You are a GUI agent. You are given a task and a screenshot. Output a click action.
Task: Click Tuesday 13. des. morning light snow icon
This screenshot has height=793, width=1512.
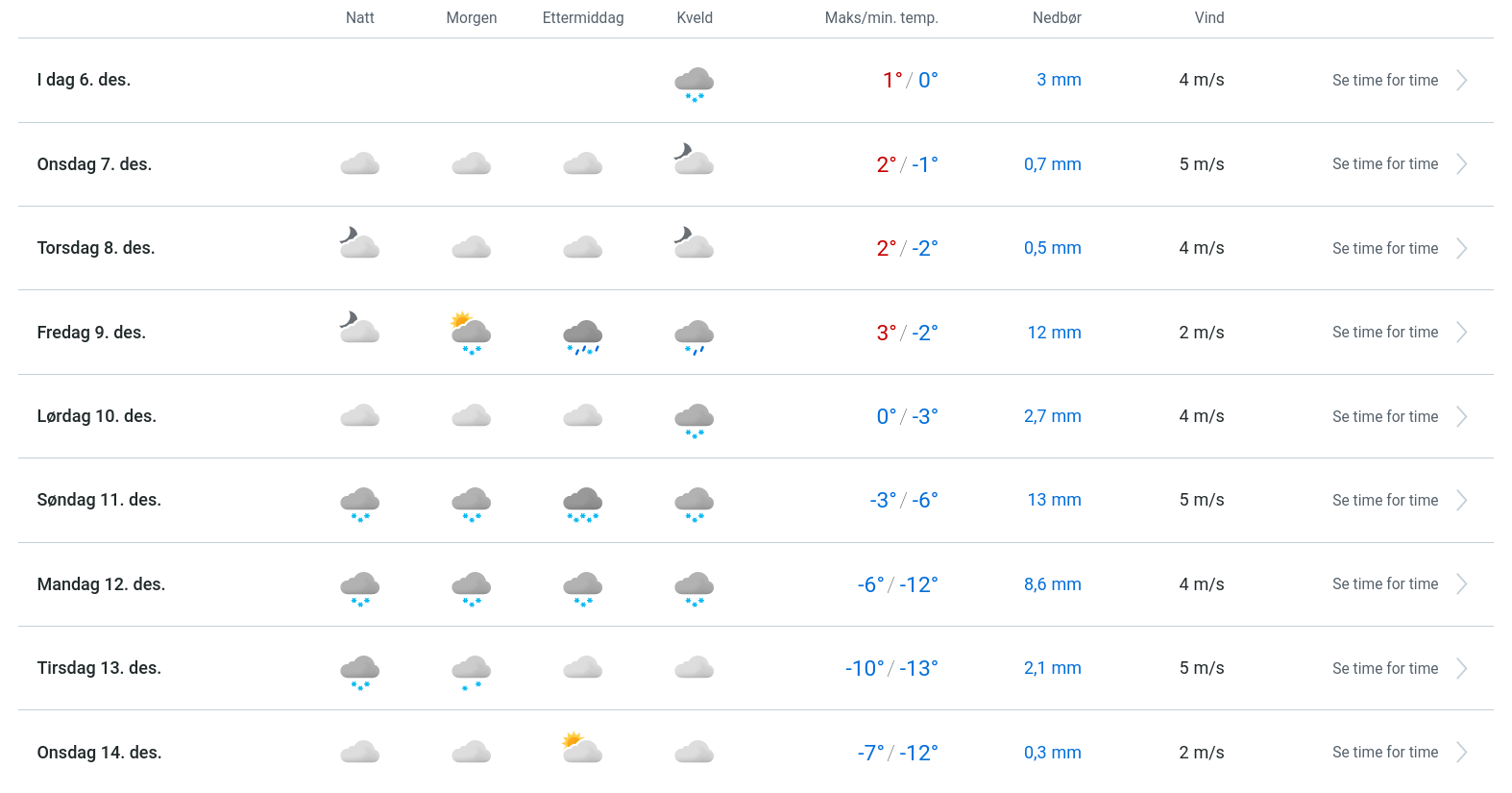tap(471, 671)
